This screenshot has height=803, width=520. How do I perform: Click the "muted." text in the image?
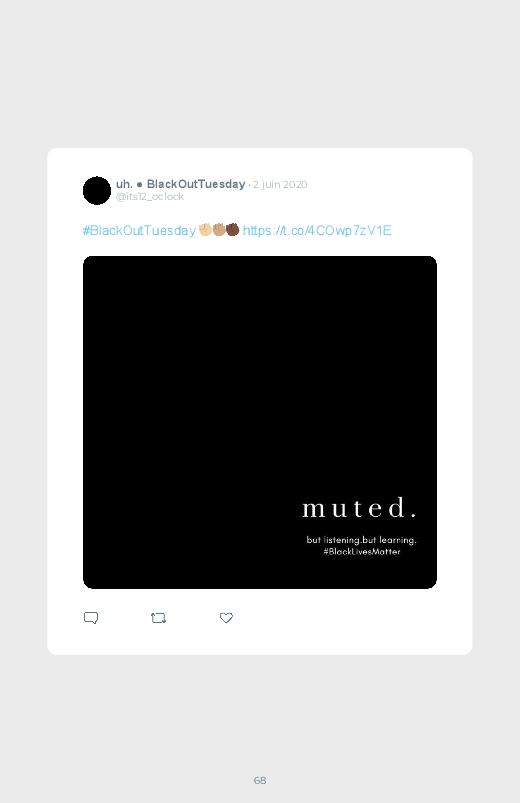point(360,508)
